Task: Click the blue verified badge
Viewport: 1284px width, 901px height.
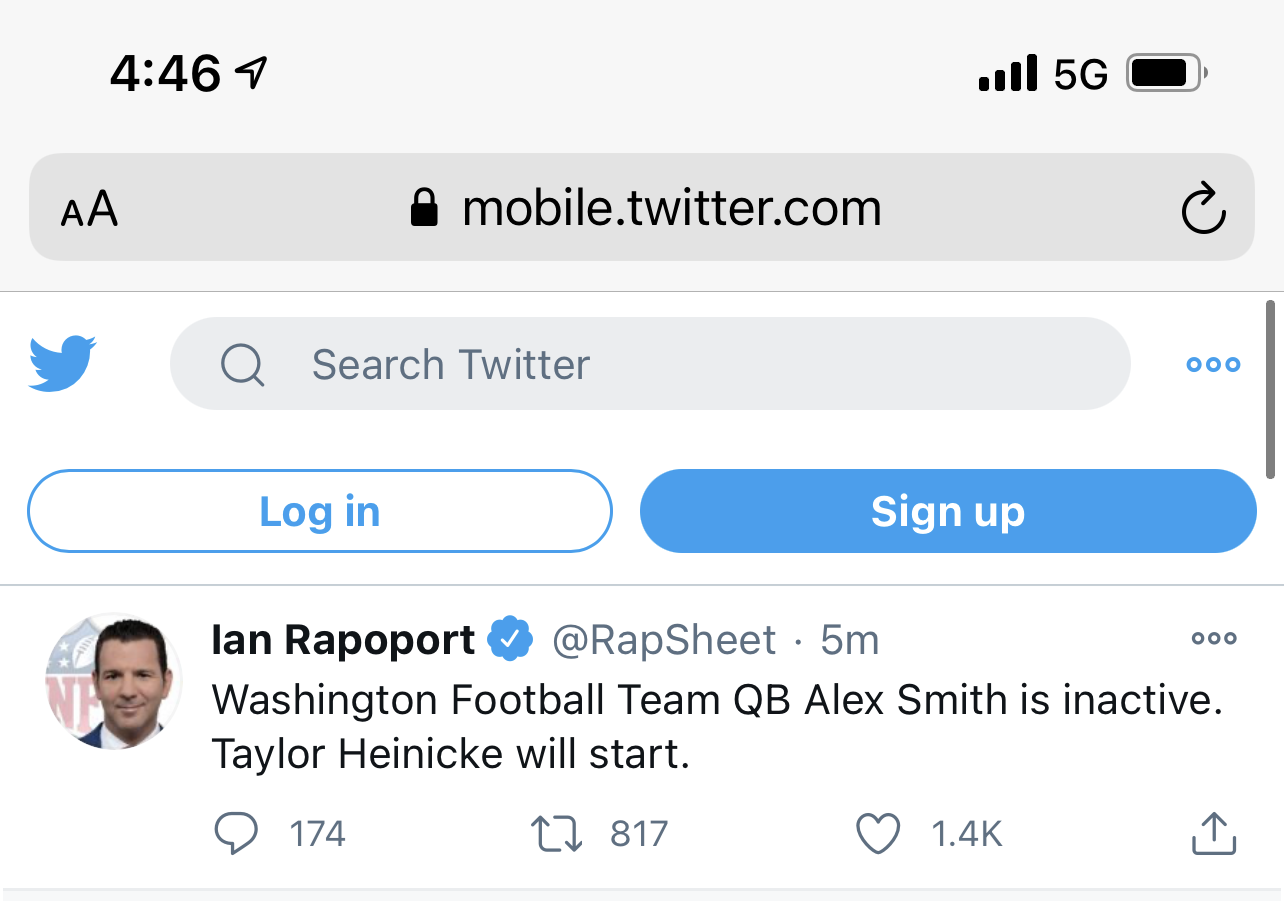Action: point(511,639)
